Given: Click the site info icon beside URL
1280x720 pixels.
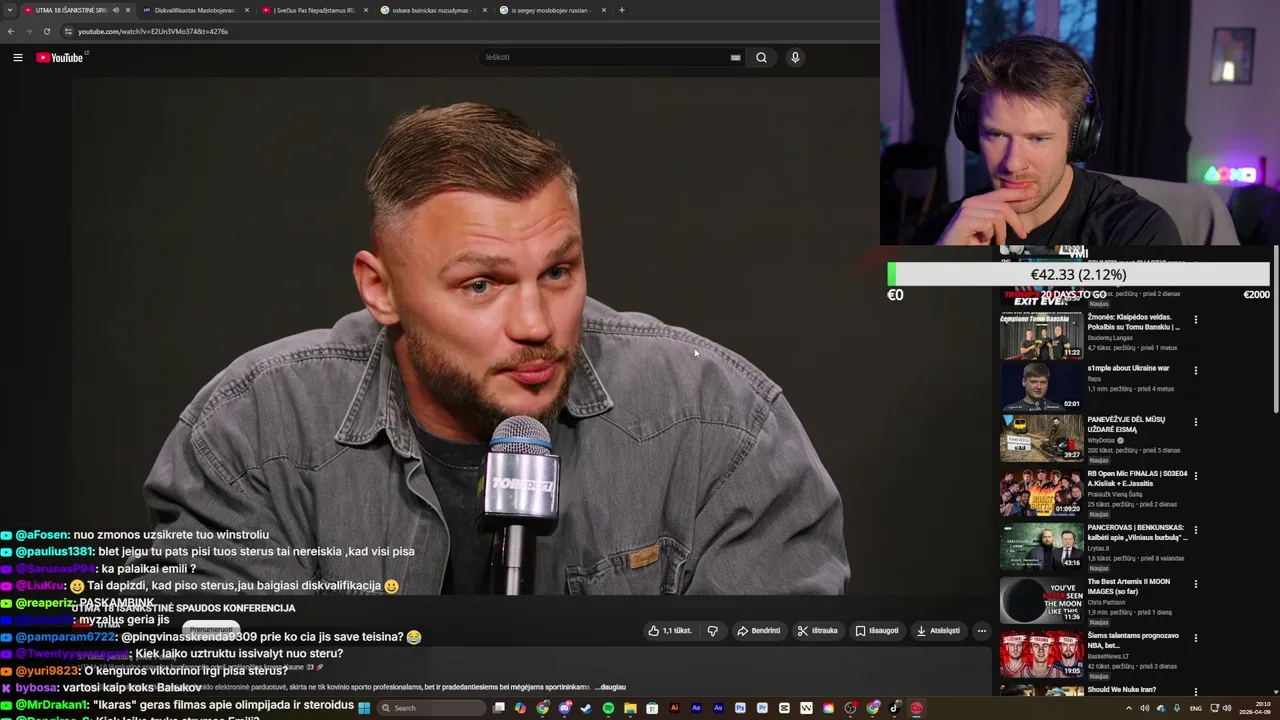Looking at the screenshot, I should click(68, 31).
